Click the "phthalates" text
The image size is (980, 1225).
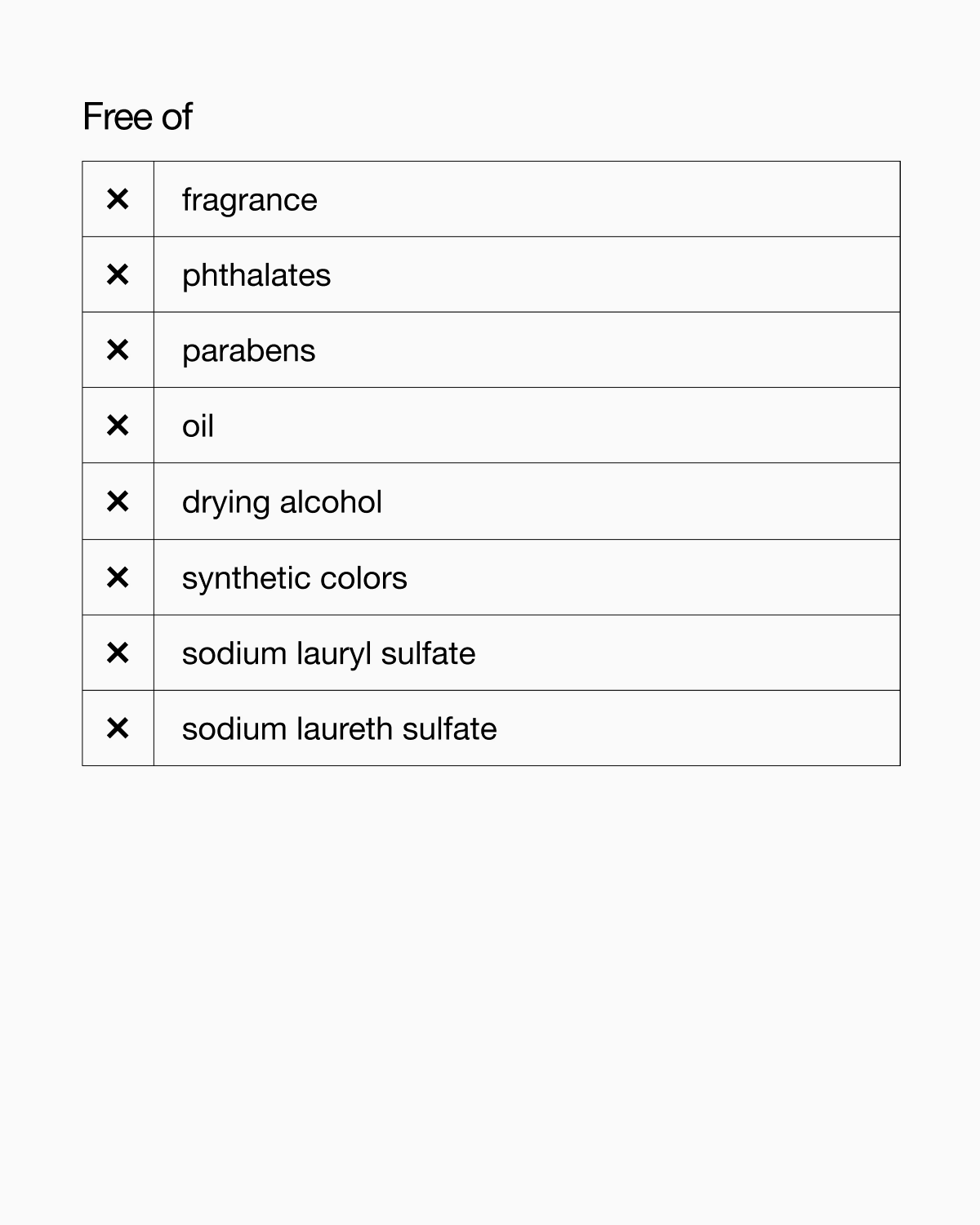click(256, 276)
